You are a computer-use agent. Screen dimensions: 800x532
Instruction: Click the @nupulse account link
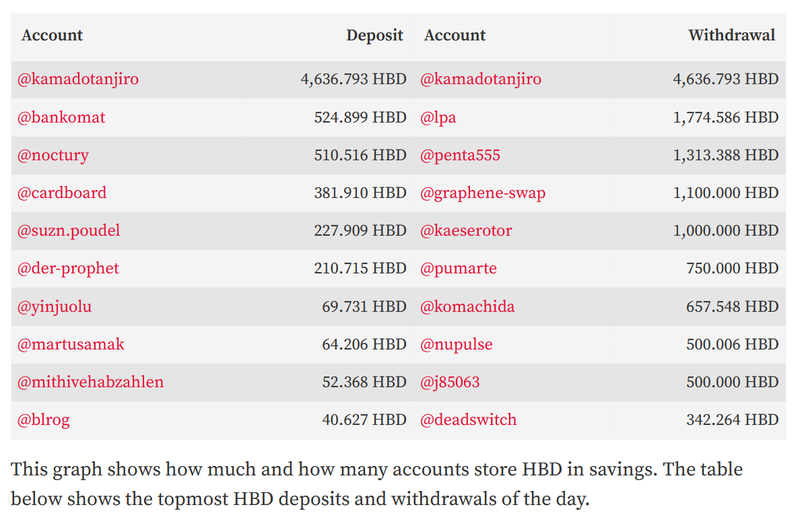pos(457,345)
